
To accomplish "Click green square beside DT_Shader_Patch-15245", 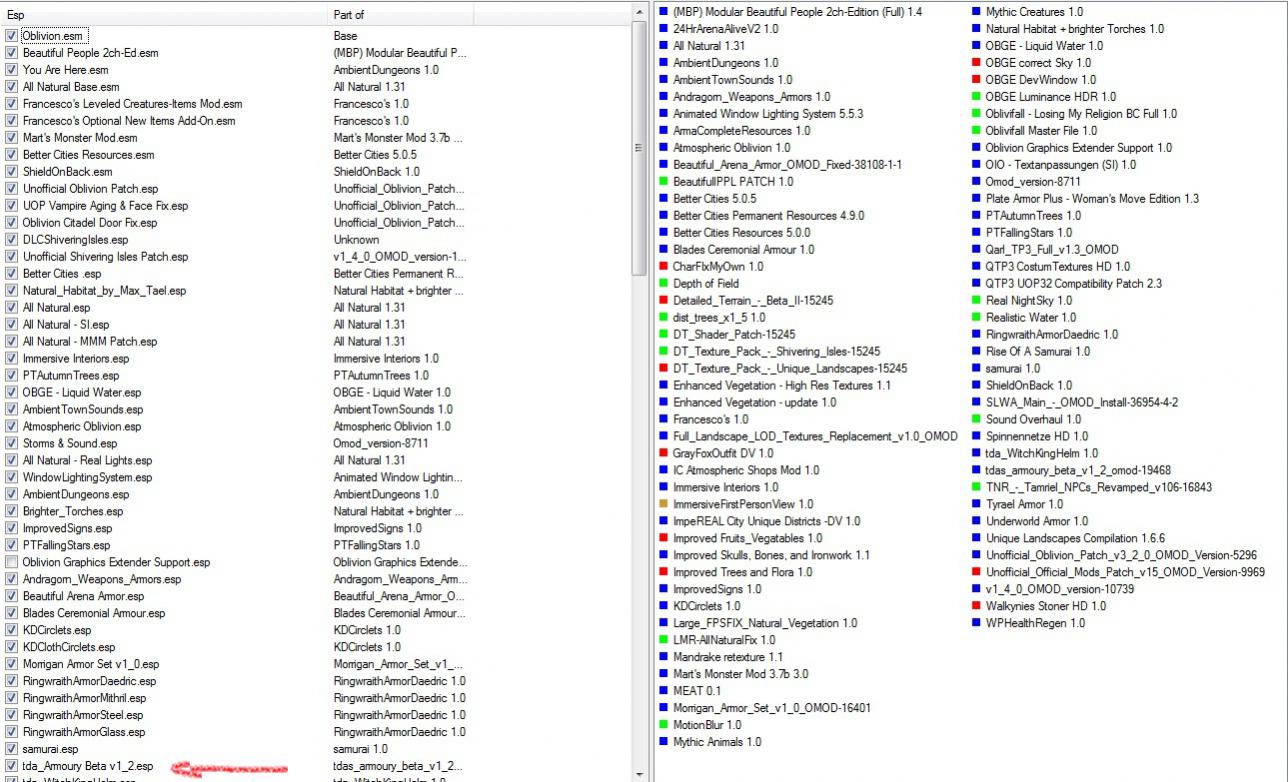I will 663,335.
